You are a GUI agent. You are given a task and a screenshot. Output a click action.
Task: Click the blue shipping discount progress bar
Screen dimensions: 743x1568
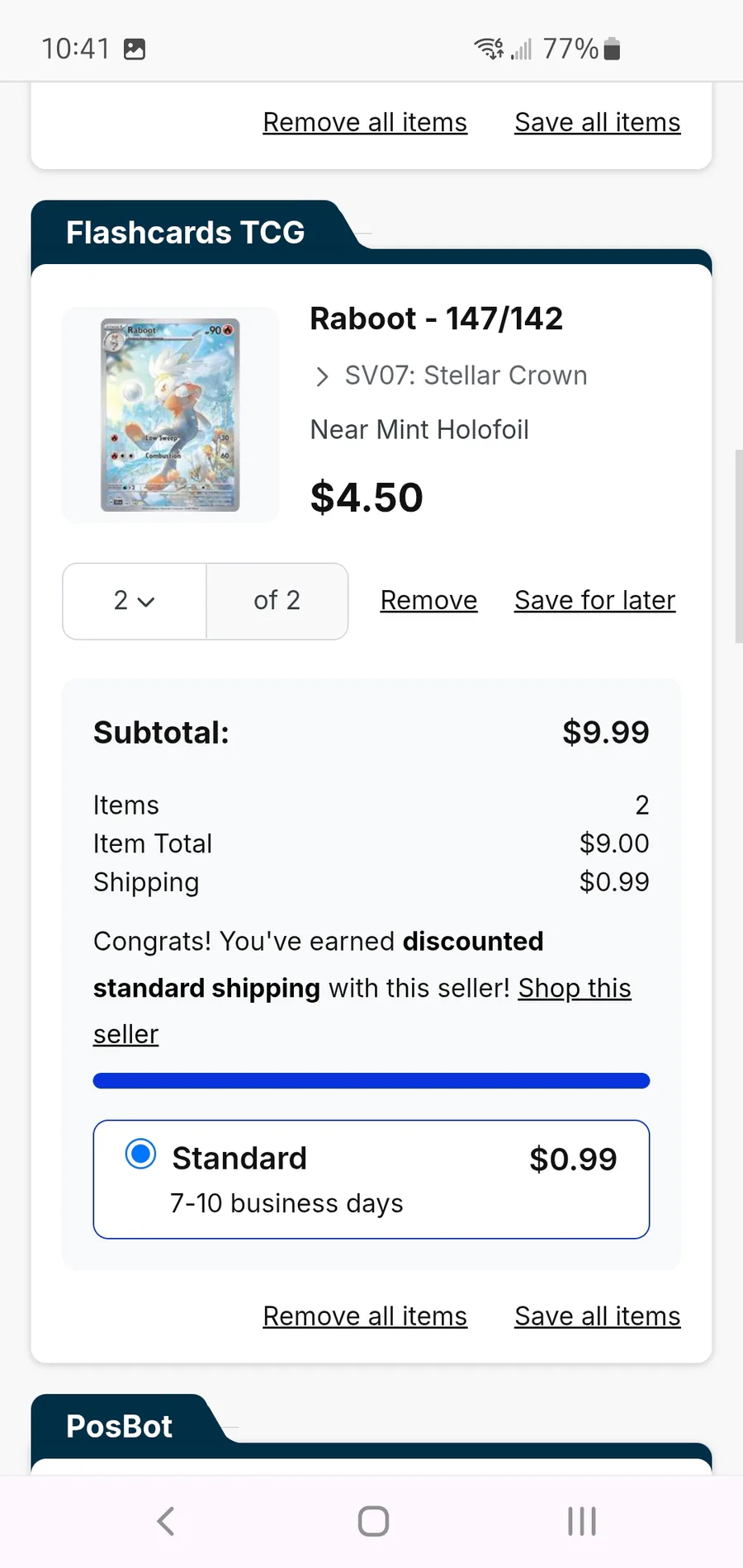371,1081
